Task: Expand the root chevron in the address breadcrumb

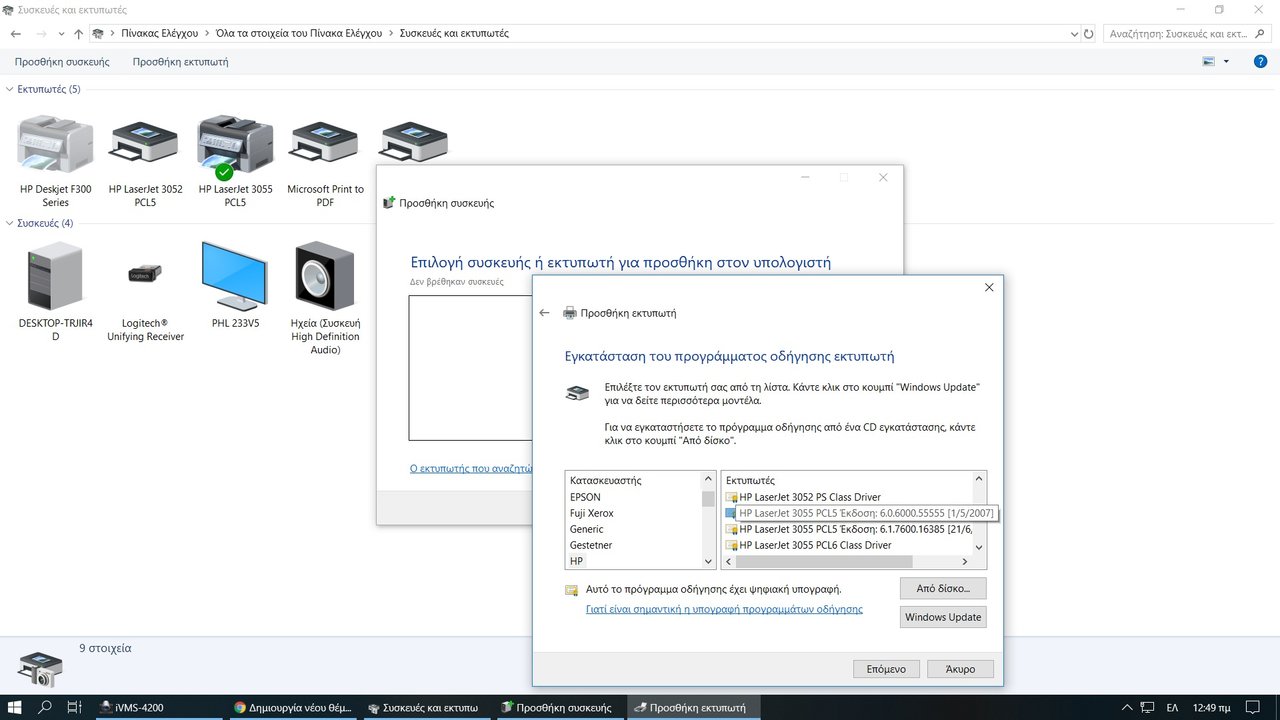Action: [112, 34]
